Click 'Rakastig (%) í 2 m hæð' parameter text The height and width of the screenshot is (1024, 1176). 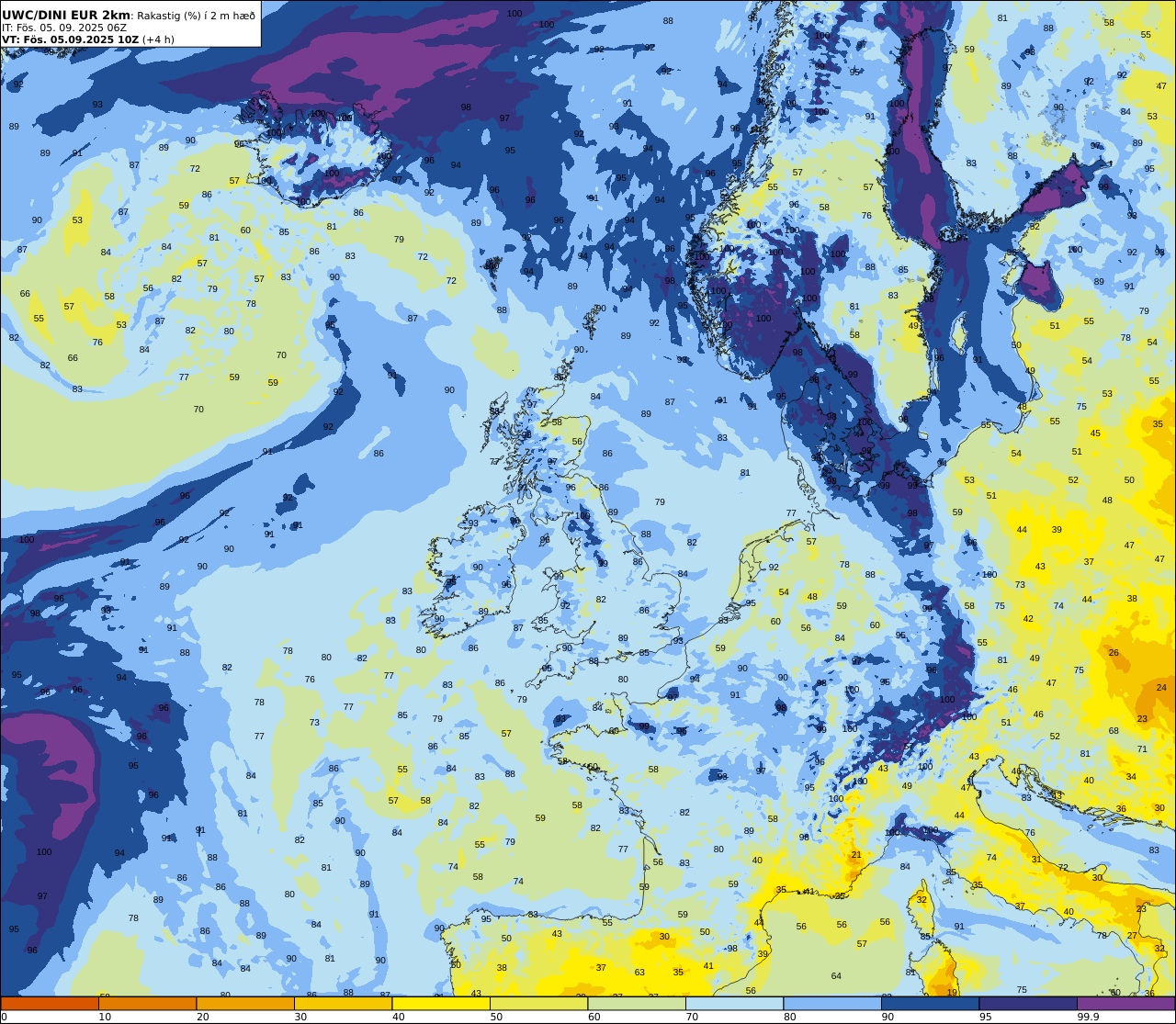point(195,15)
